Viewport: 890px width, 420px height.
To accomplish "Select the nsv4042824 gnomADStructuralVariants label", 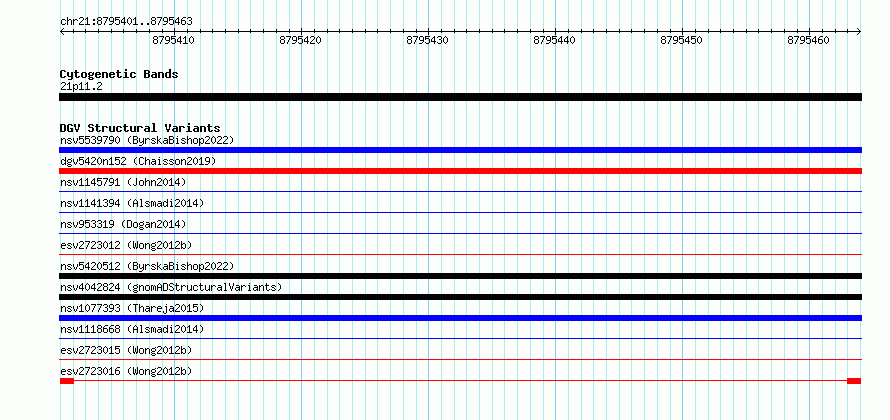I will click(171, 287).
